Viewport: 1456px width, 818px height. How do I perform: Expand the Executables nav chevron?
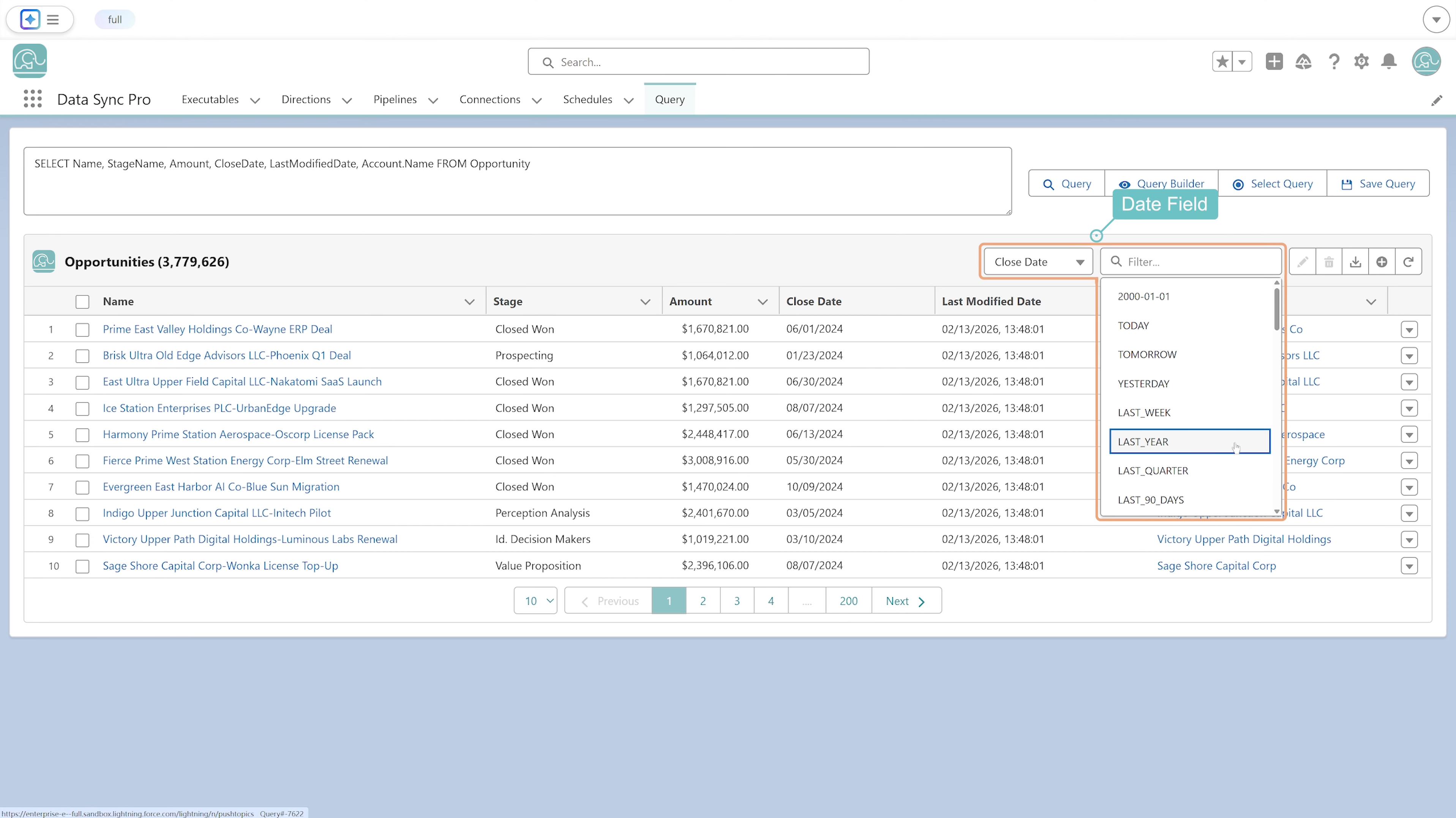coord(255,101)
